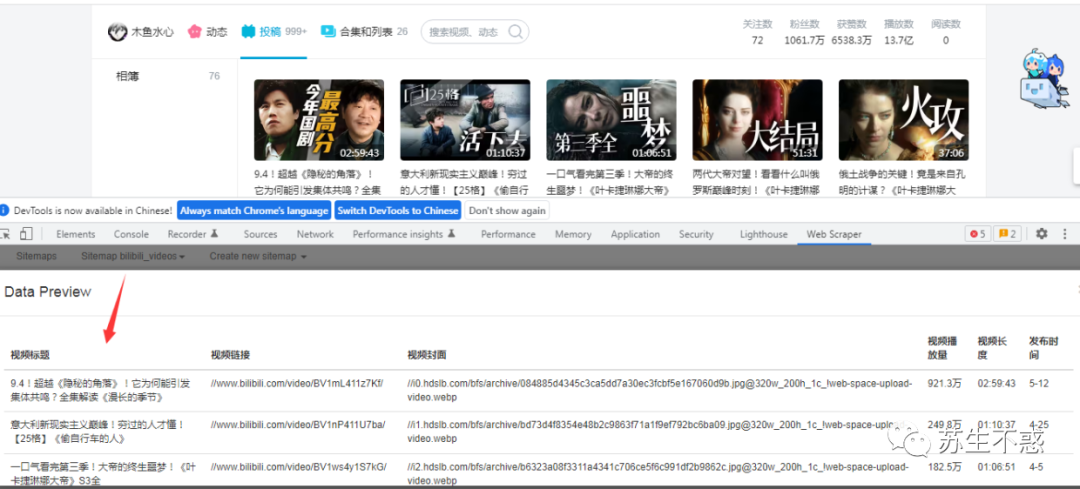1080x489 pixels.
Task: Click the link cell BV1ws4y1S7kG
Action: 298,467
